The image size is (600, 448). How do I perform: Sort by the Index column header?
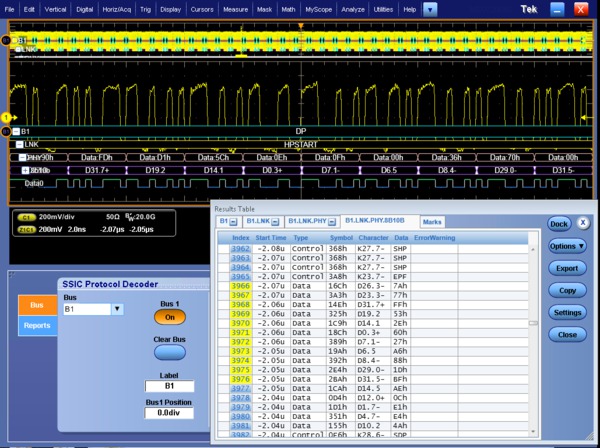point(240,238)
